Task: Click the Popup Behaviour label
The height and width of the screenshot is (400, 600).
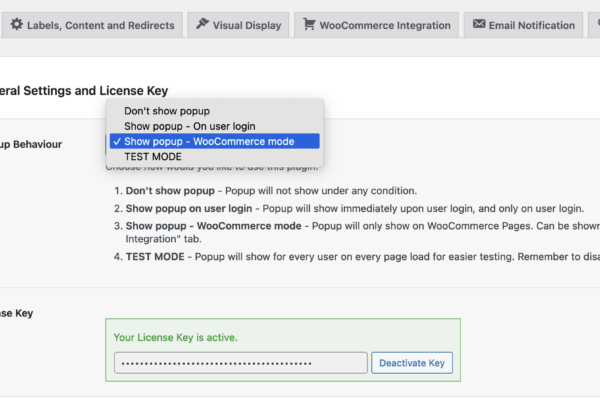Action: pyautogui.click(x=31, y=144)
